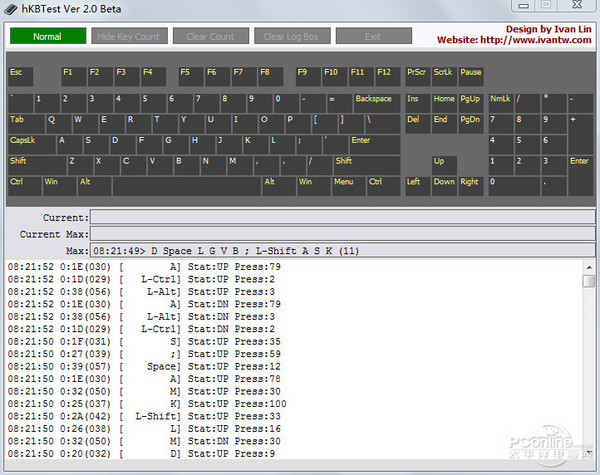This screenshot has width=600, height=475.
Task: Click the backslash key tile
Action: click(x=383, y=124)
